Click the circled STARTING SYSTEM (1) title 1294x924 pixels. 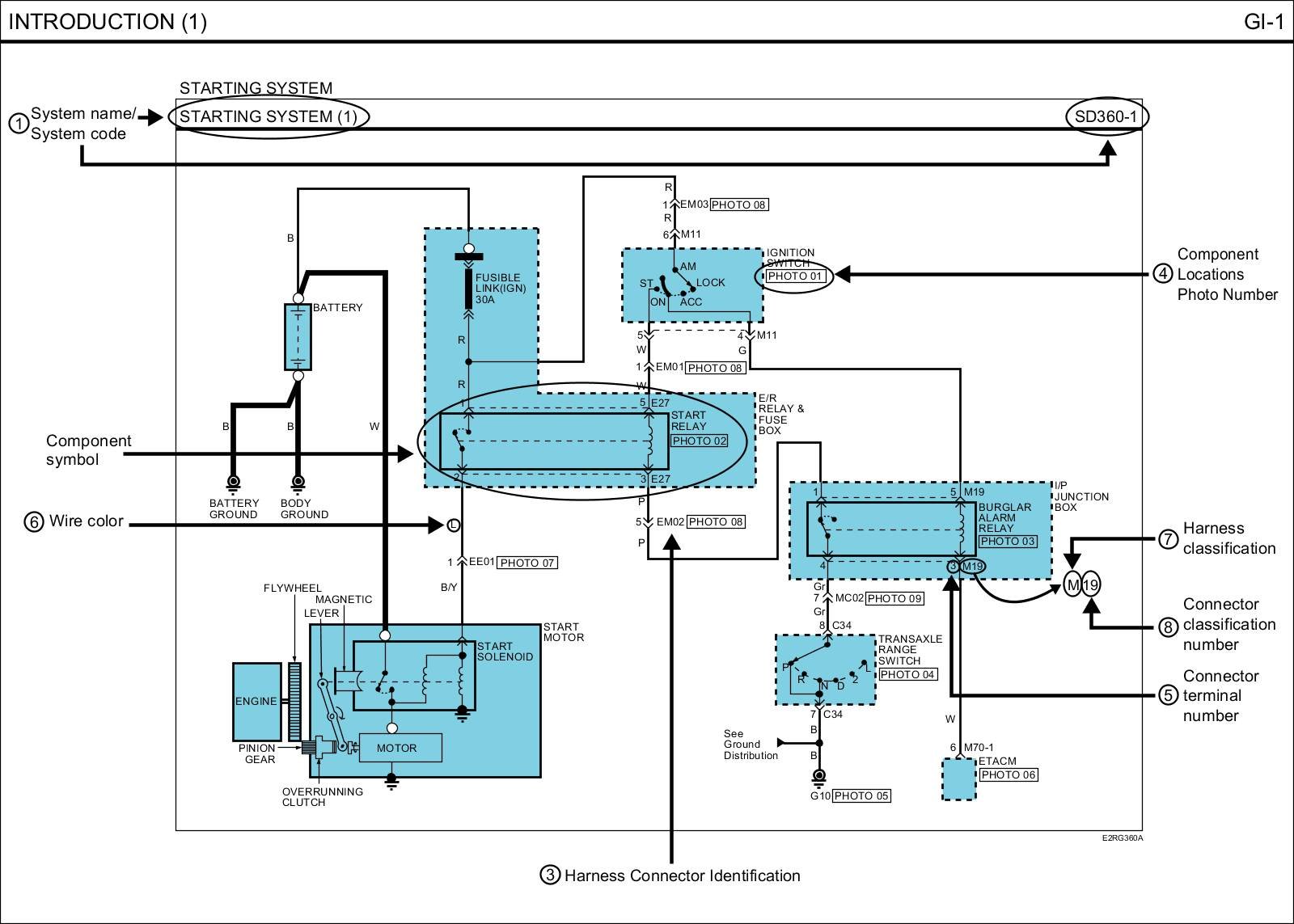(x=268, y=116)
